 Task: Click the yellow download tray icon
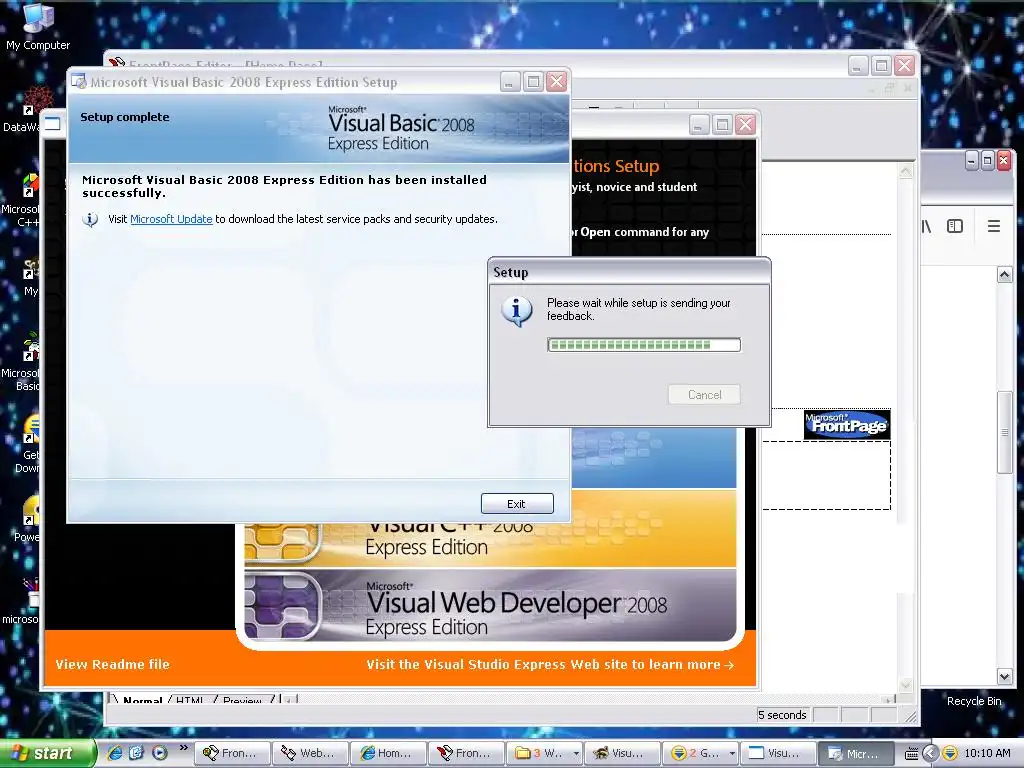point(950,753)
